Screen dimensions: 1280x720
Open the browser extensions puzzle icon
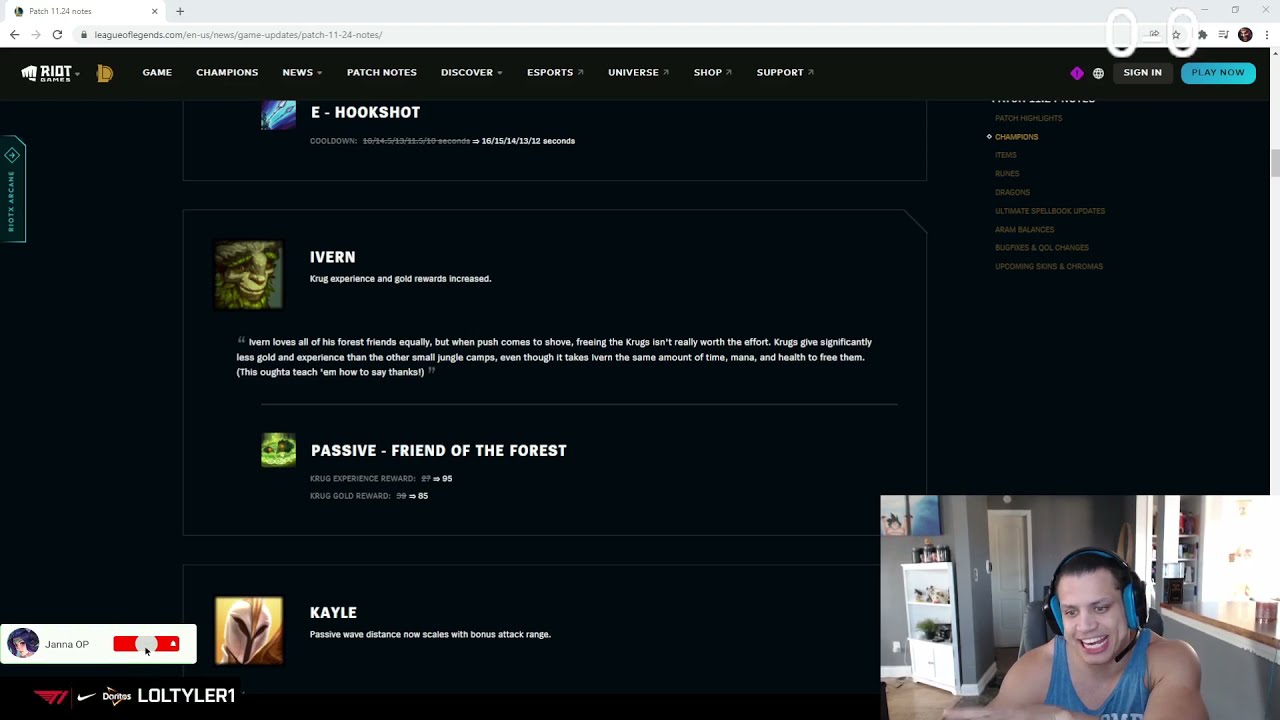(1202, 35)
